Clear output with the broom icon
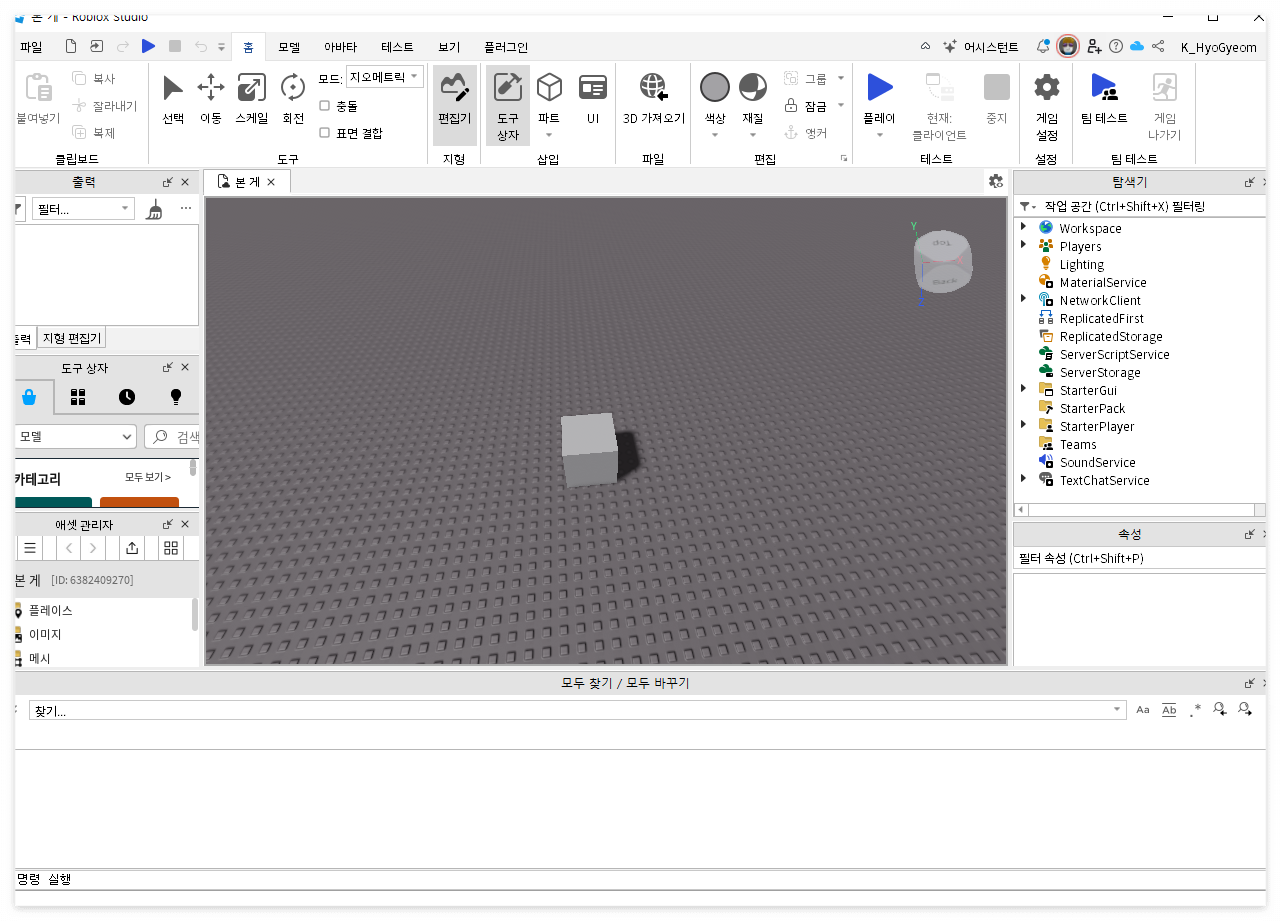Screen dimensions: 1281x921 coord(154,209)
